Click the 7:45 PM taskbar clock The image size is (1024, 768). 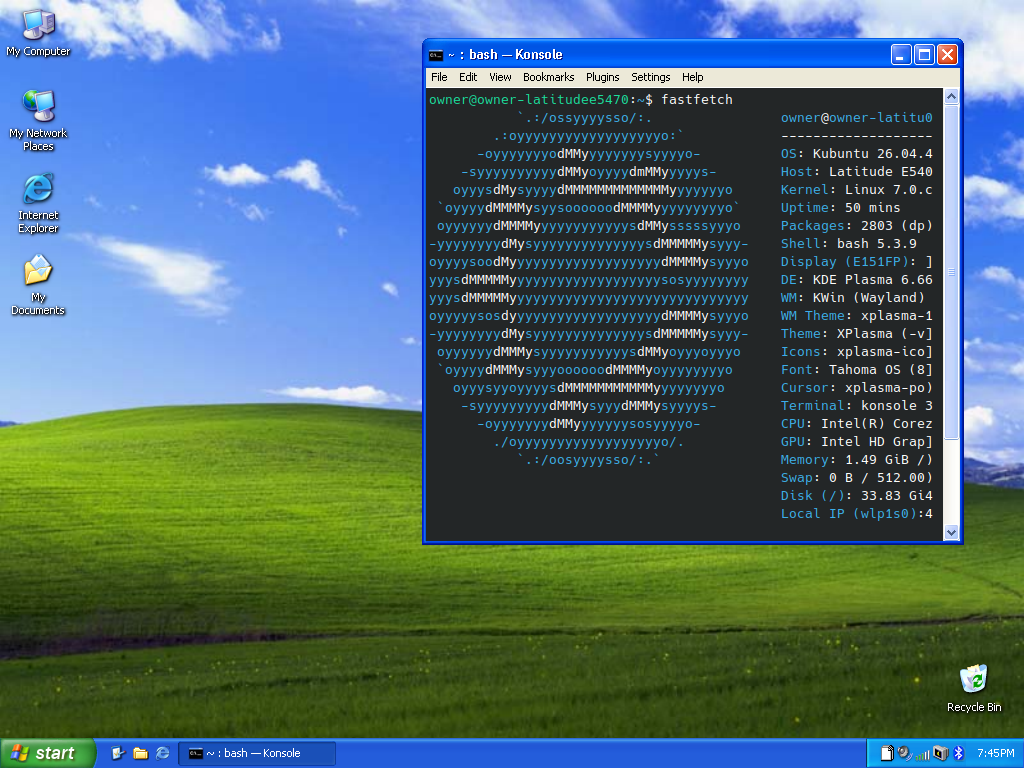coord(995,753)
